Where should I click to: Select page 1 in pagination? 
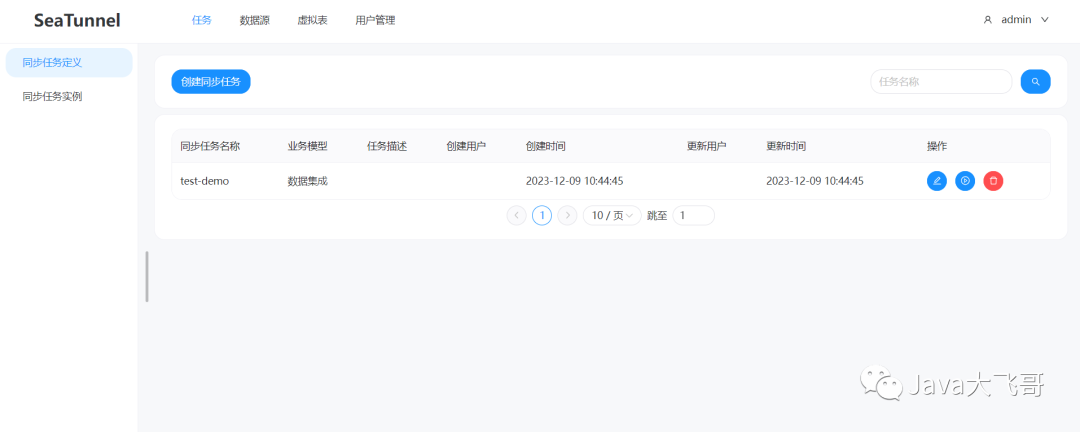[x=542, y=216]
